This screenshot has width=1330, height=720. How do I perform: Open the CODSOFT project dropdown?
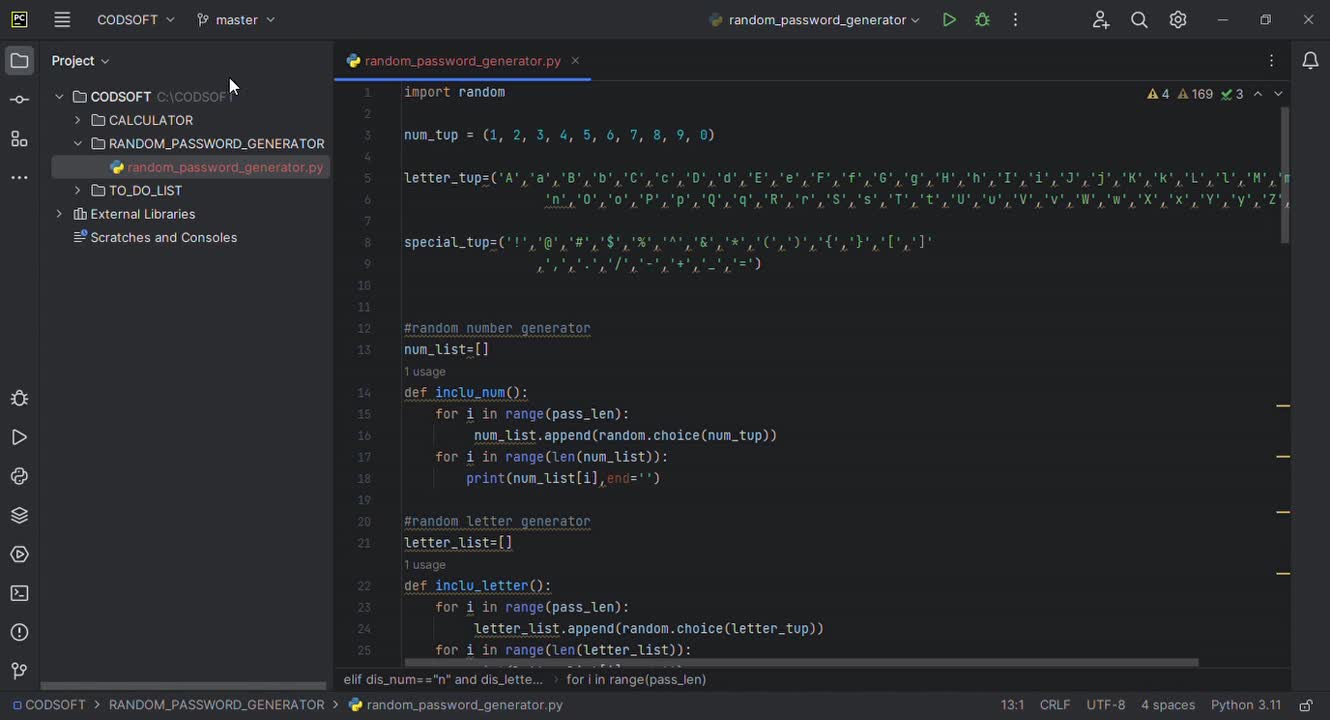click(135, 19)
